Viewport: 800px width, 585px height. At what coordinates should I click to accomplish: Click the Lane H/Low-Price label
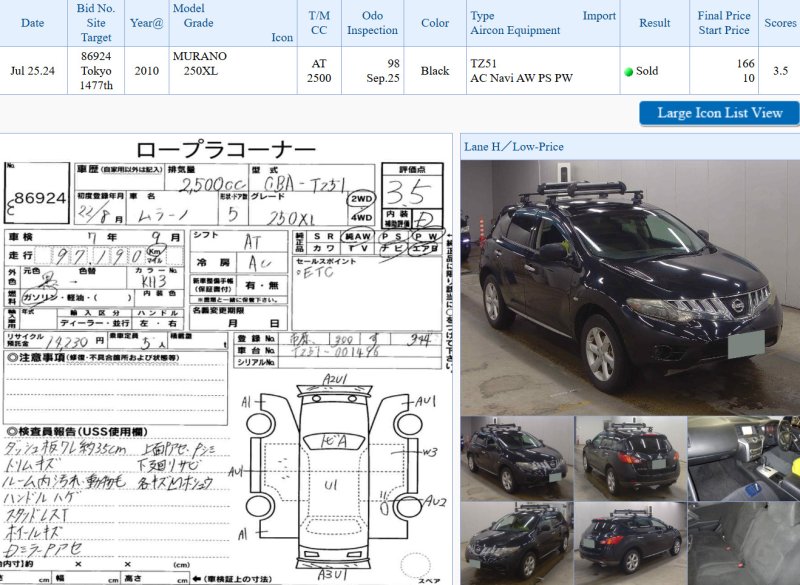[514, 147]
